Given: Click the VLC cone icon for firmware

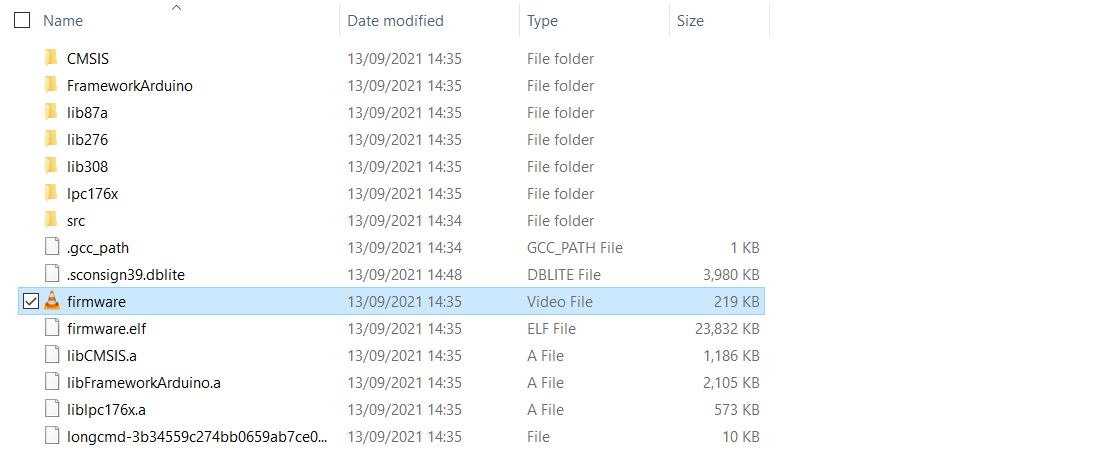Looking at the screenshot, I should tap(52, 301).
